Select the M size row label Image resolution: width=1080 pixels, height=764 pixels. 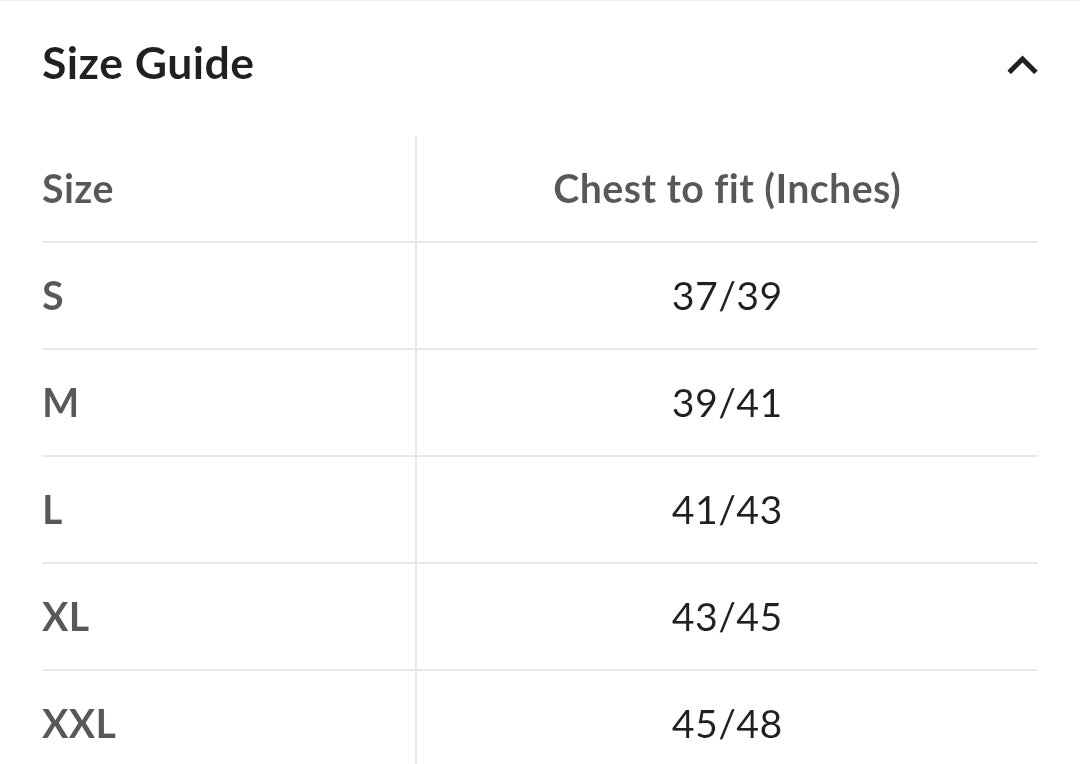point(61,403)
